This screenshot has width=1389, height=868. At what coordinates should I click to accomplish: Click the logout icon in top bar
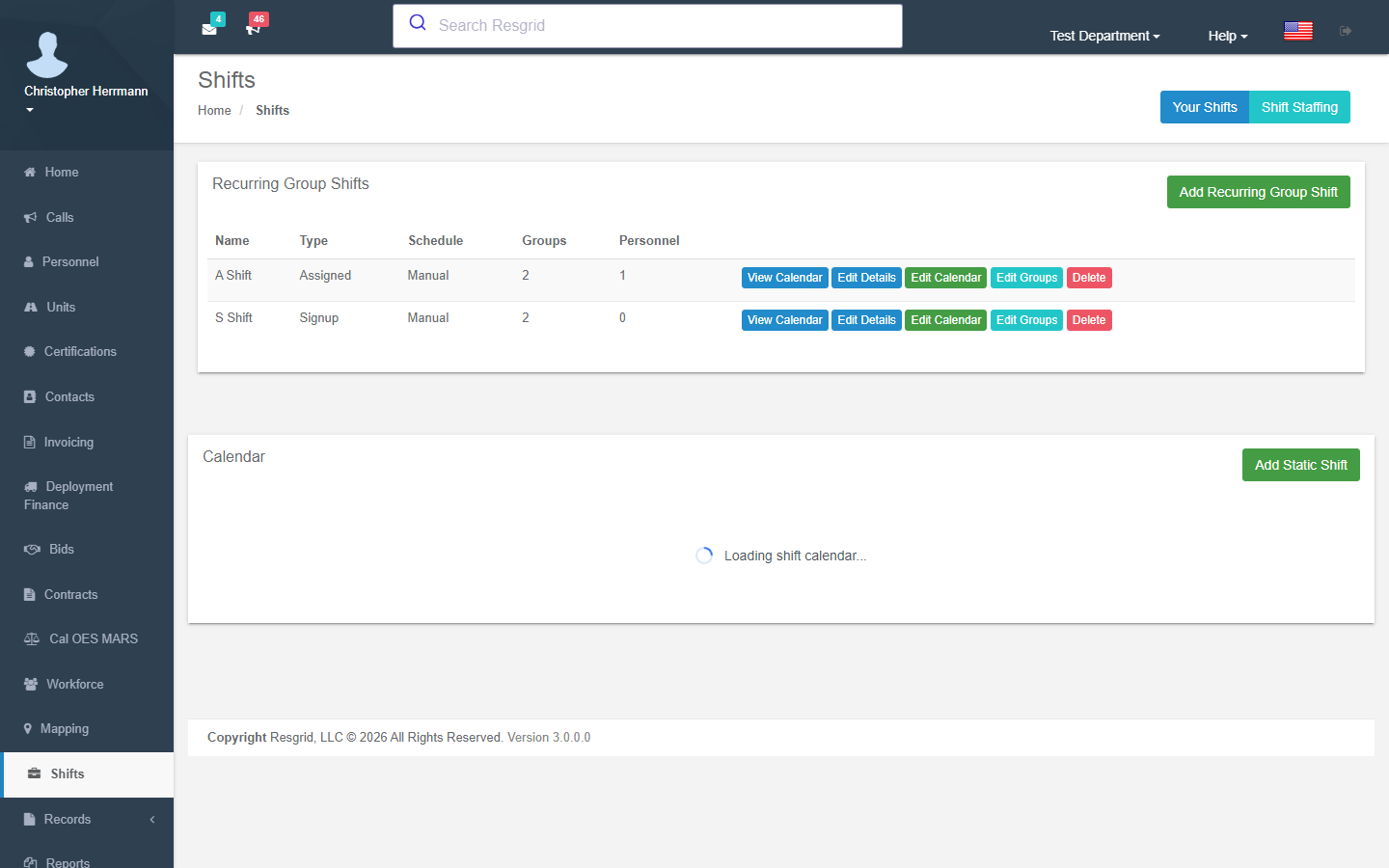(x=1346, y=31)
